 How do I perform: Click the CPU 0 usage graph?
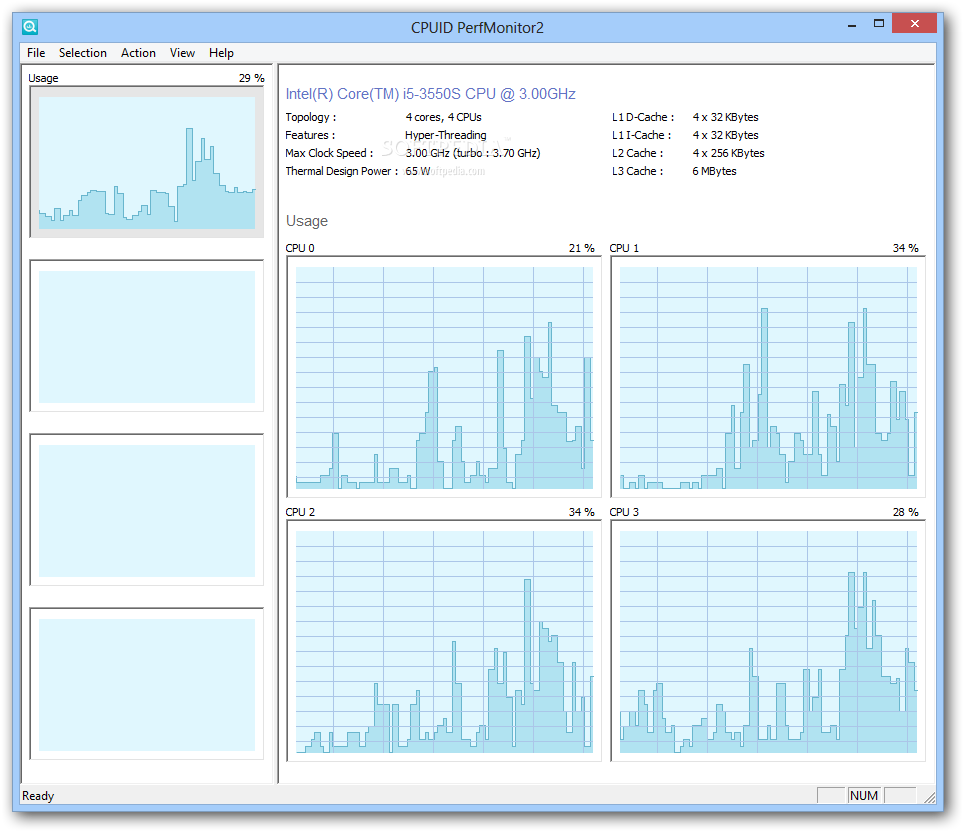tap(444, 377)
